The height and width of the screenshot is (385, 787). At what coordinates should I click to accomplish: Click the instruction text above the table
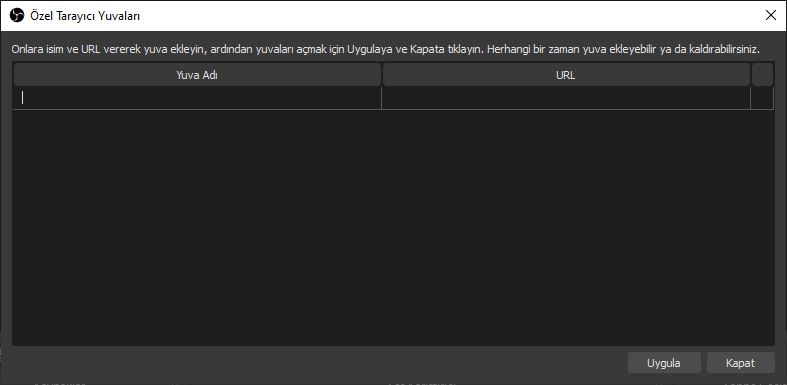[386, 50]
